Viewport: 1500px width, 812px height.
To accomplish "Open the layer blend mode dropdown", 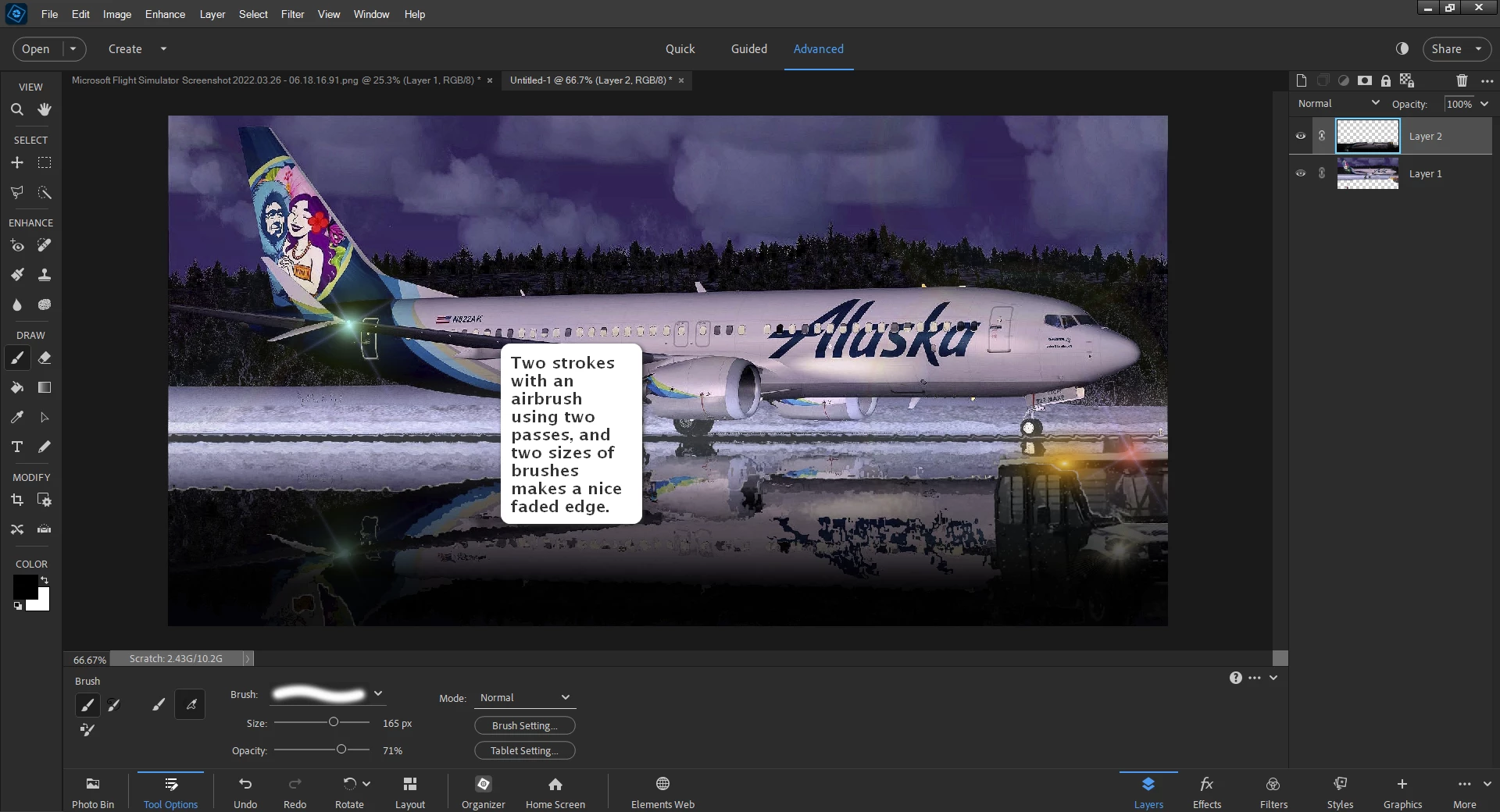I will pyautogui.click(x=1339, y=103).
